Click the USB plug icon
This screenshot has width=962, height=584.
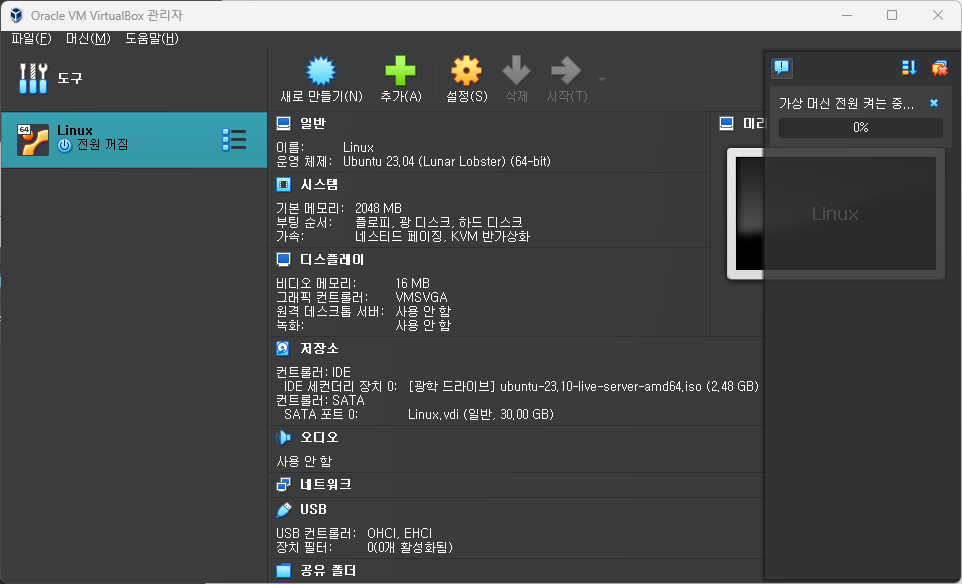pyautogui.click(x=283, y=510)
